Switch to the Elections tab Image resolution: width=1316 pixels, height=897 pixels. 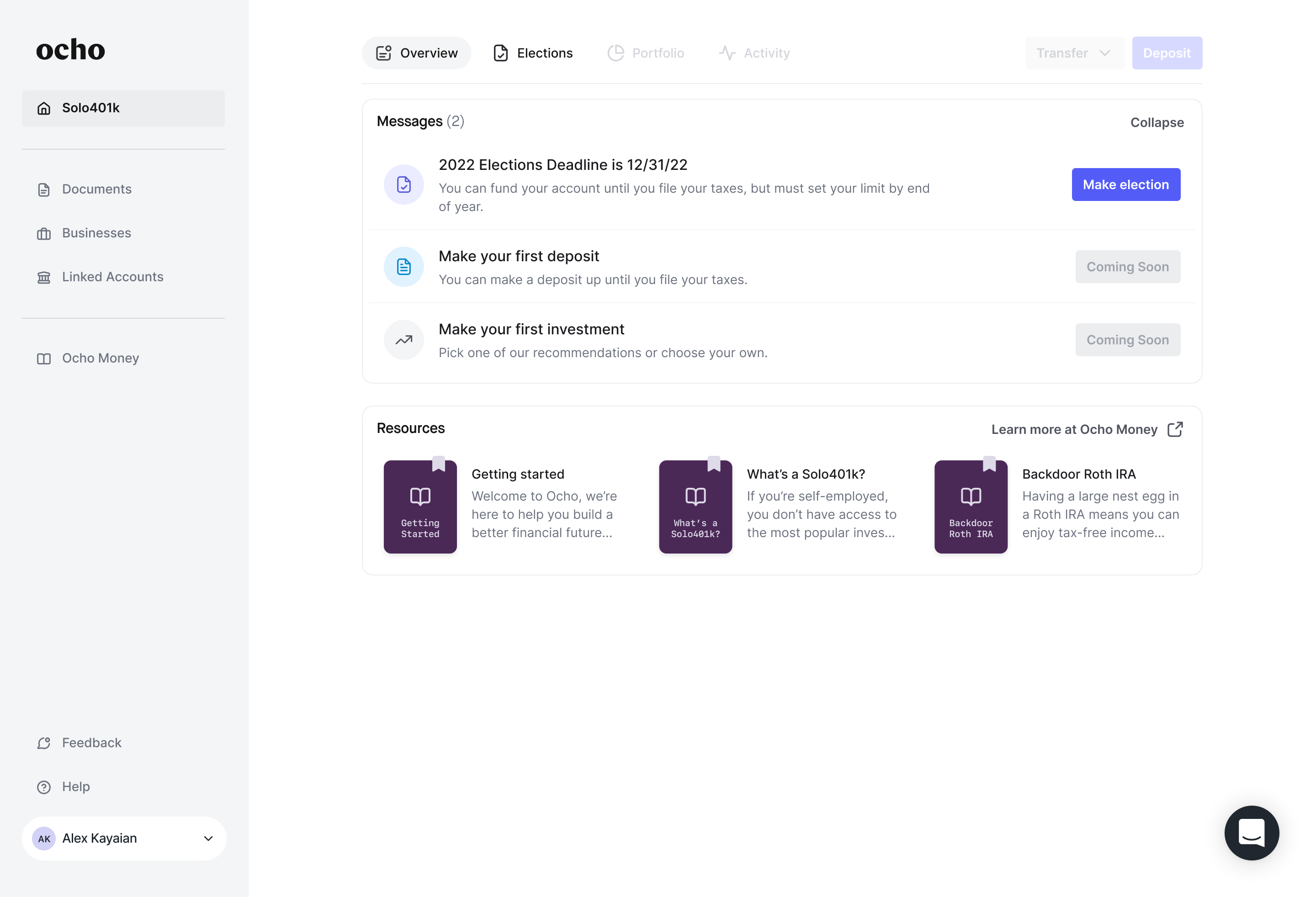(x=532, y=53)
